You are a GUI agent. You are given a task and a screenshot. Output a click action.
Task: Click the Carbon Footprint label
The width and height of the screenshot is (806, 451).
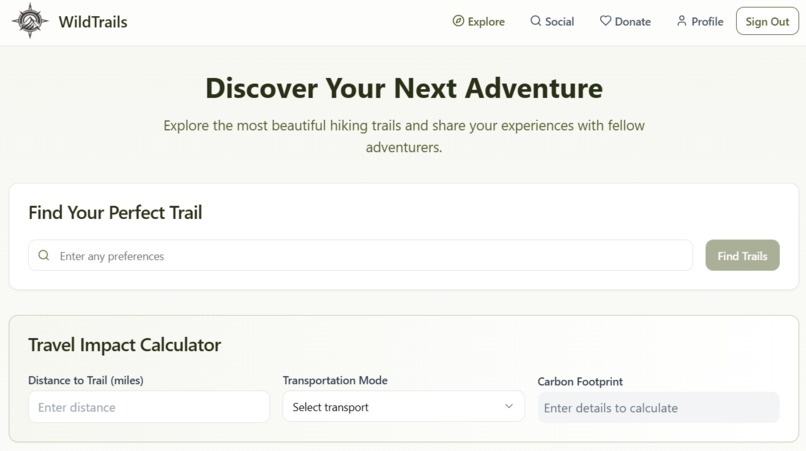click(580, 382)
